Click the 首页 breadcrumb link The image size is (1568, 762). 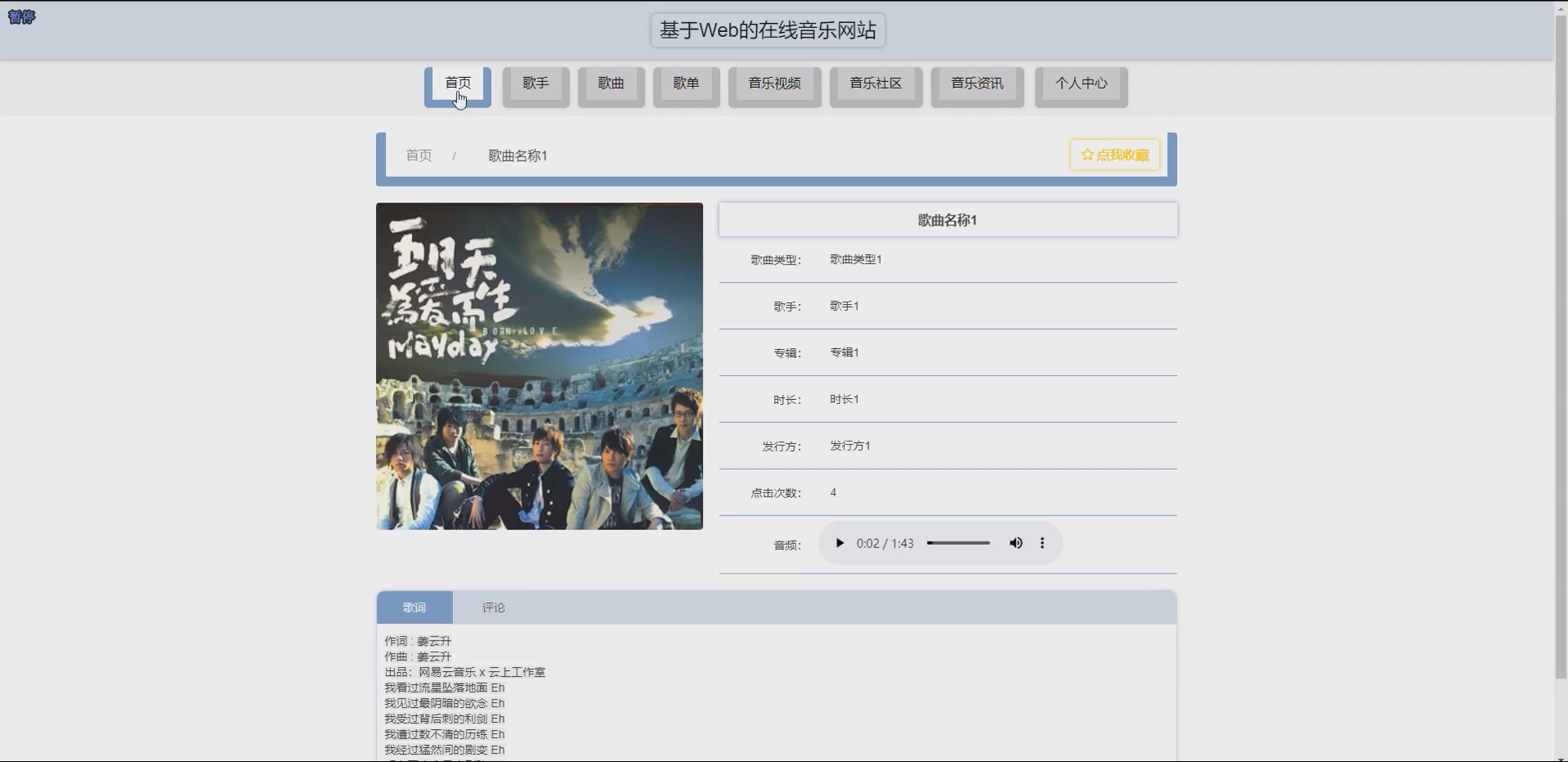[x=419, y=156]
